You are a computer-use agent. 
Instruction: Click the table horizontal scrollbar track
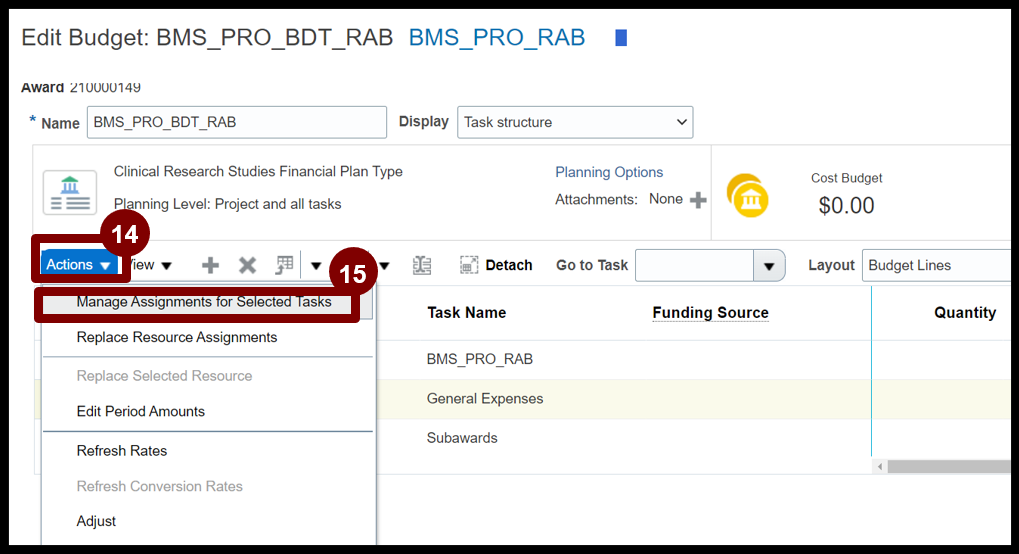click(x=949, y=467)
